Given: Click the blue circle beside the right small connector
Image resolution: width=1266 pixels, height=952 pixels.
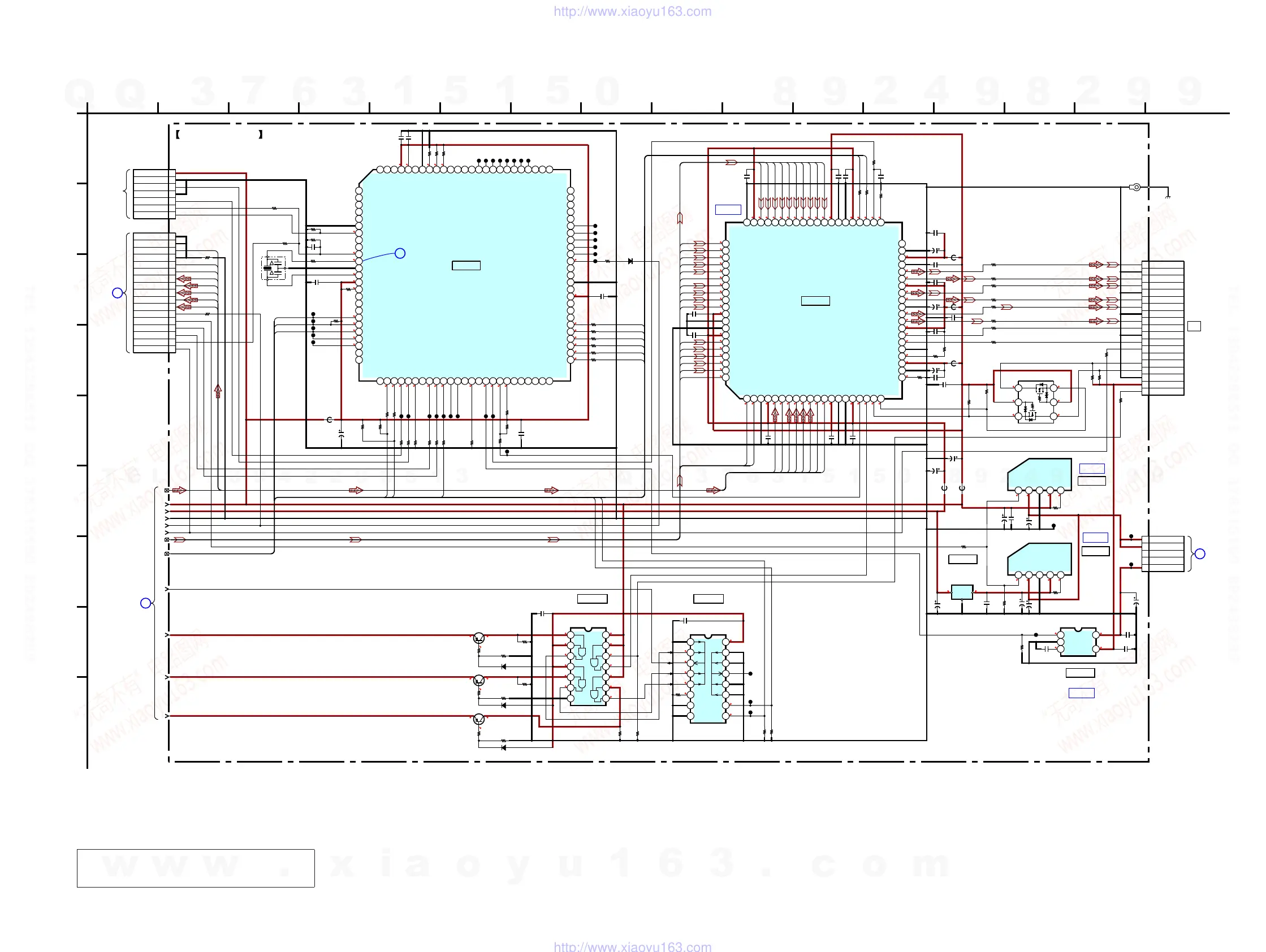Looking at the screenshot, I should coord(1200,554).
